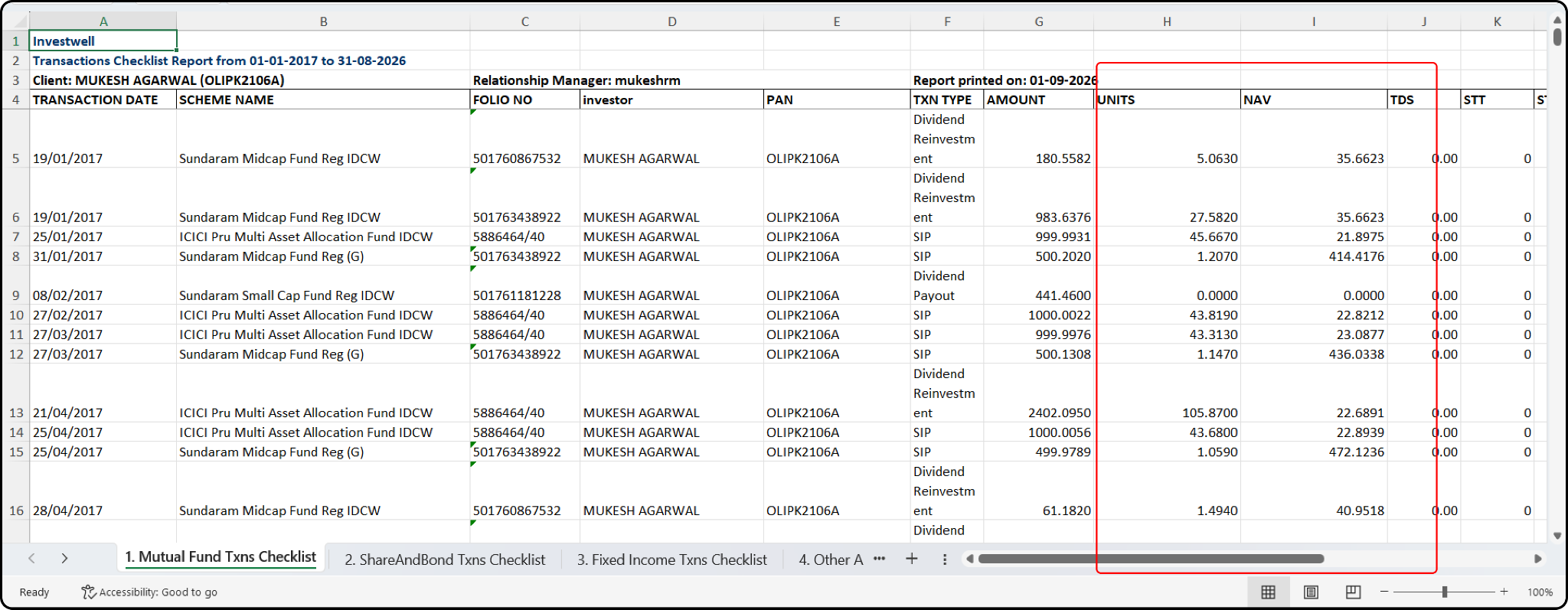This screenshot has width=1568, height=610.
Task: Switch to Normal view icon
Action: tap(1268, 592)
